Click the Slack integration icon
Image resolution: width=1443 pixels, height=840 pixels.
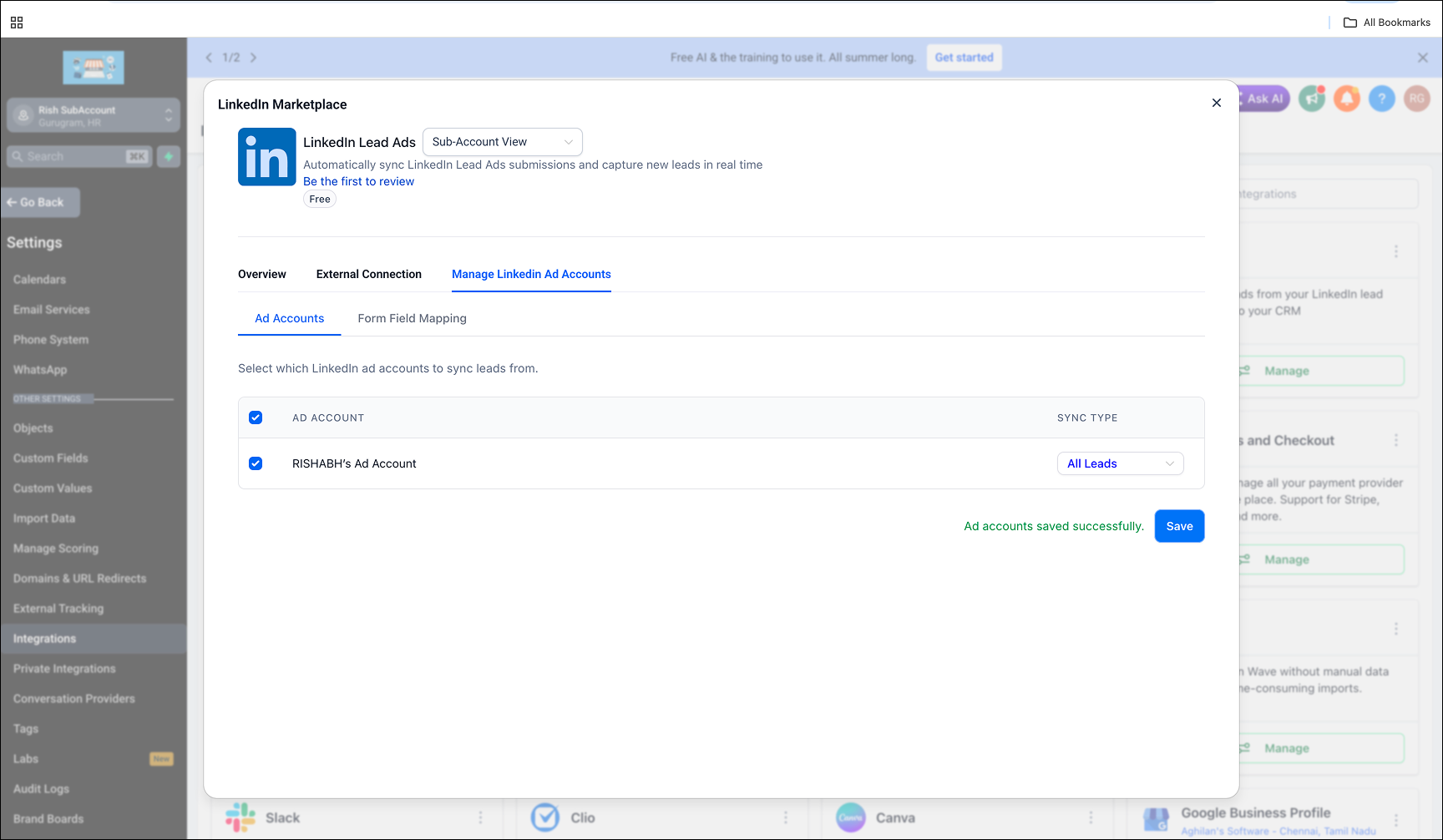[240, 817]
